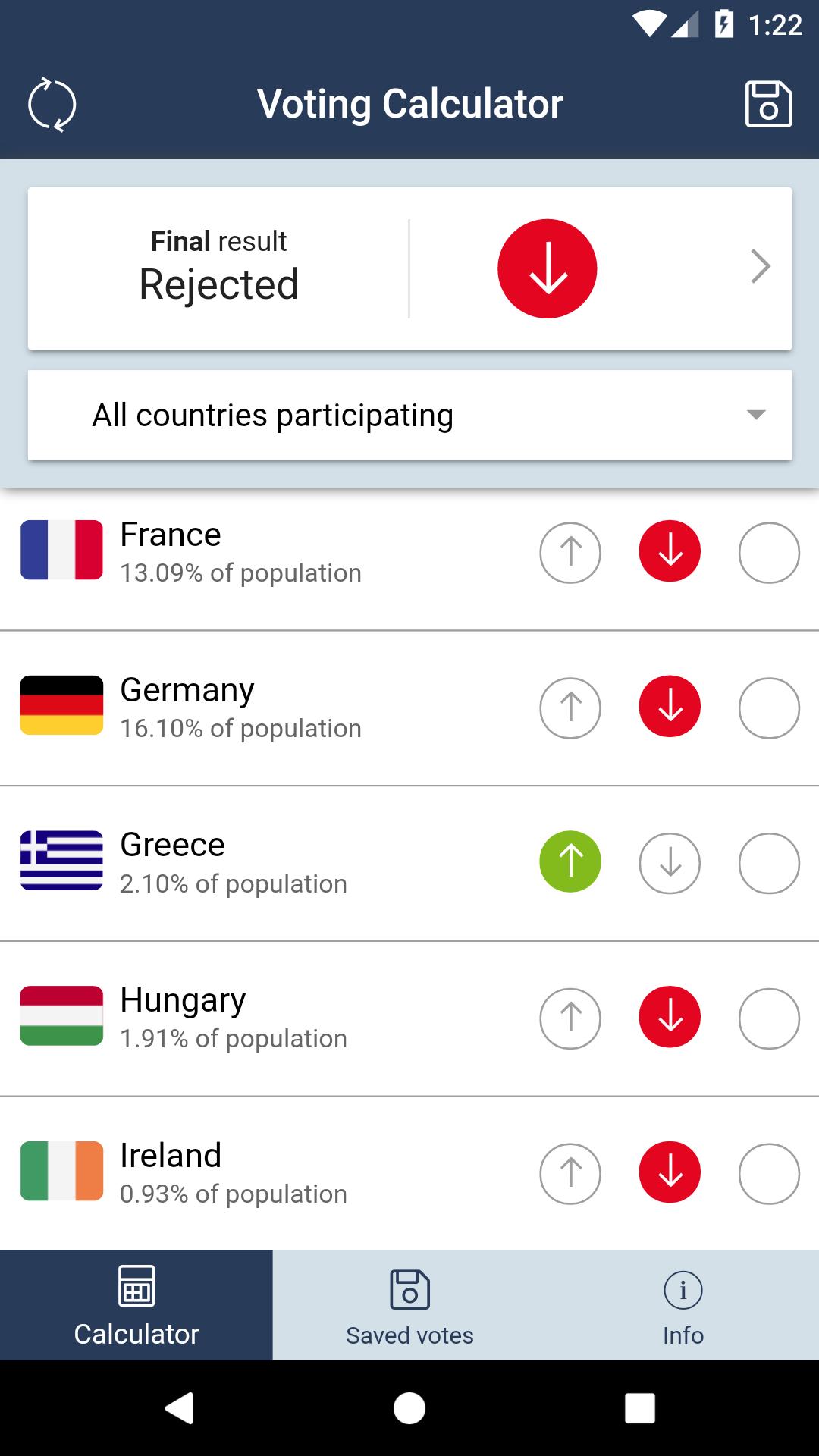Viewport: 819px width, 1456px height.
Task: Expand final result details chevron
Action: pyautogui.click(x=760, y=267)
